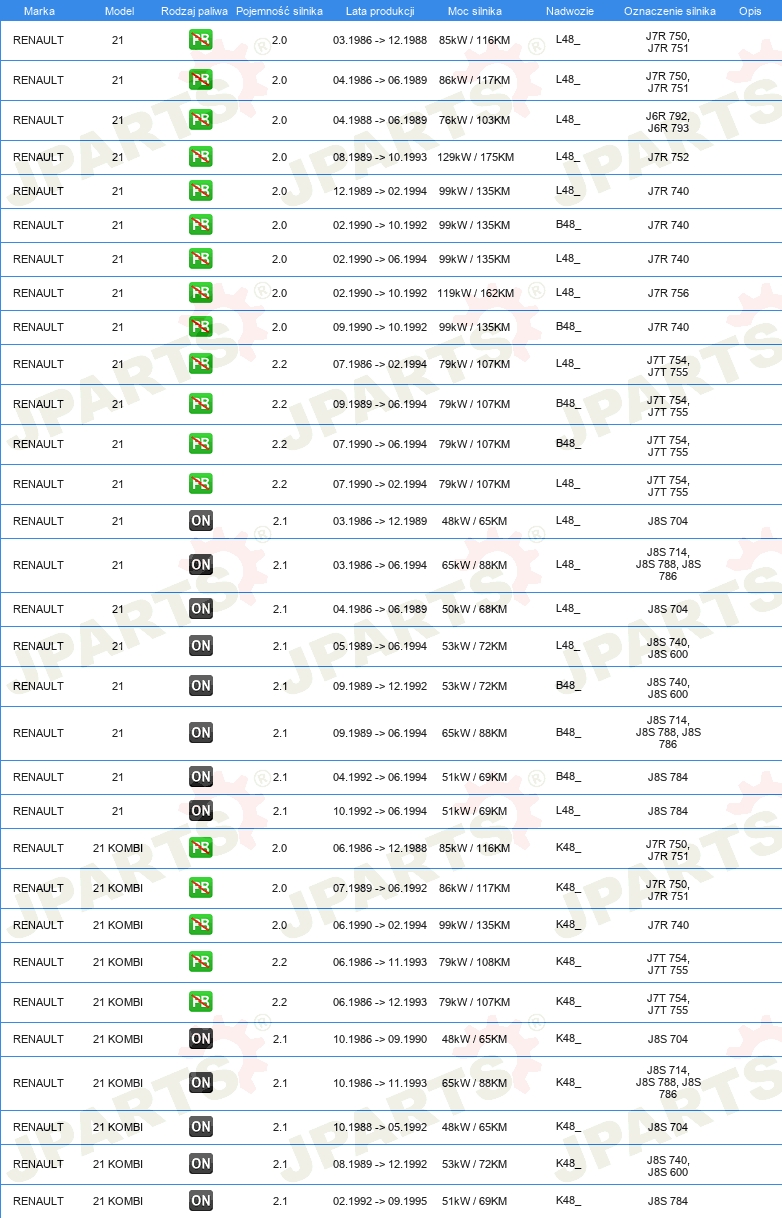This screenshot has height=1218, width=782.
Task: Click the ON diesel icon in the 50kW / 68KM row
Action: [x=201, y=609]
